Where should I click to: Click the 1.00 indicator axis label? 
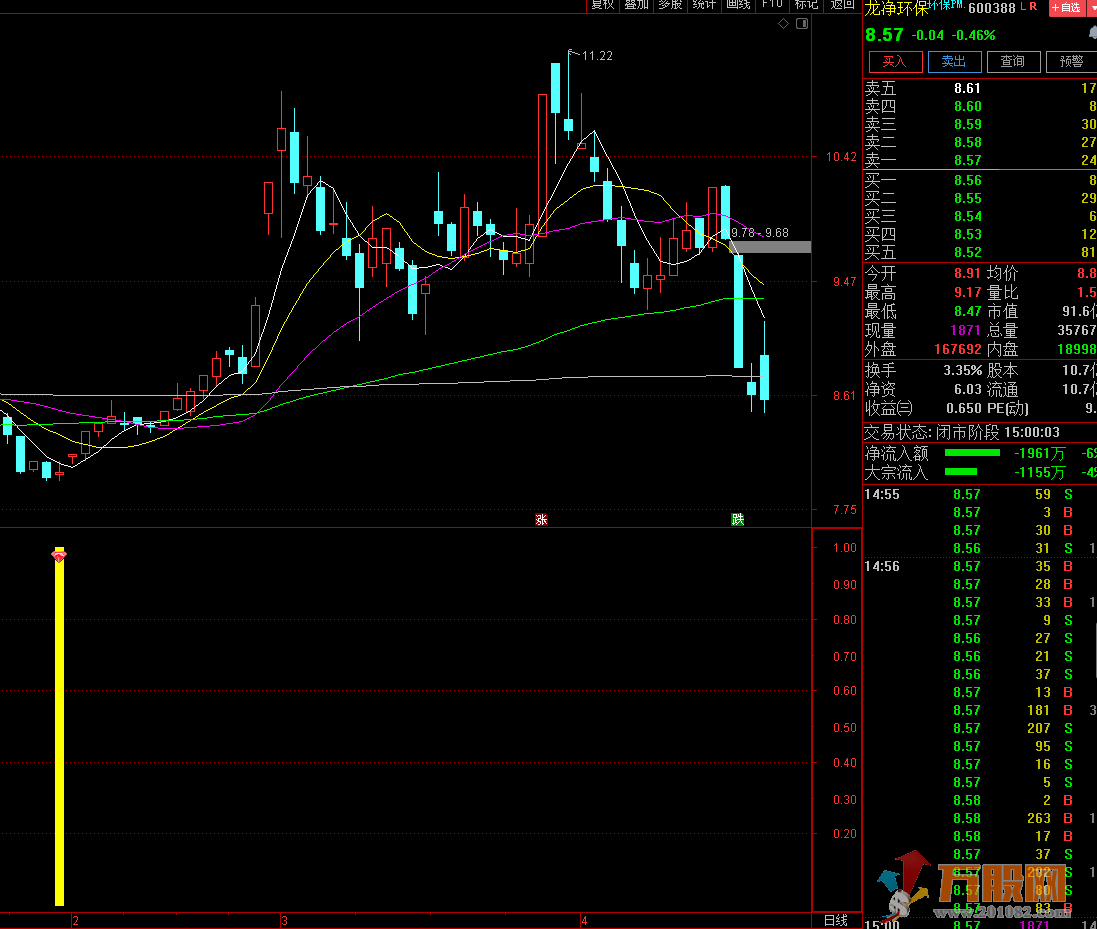pyautogui.click(x=844, y=548)
